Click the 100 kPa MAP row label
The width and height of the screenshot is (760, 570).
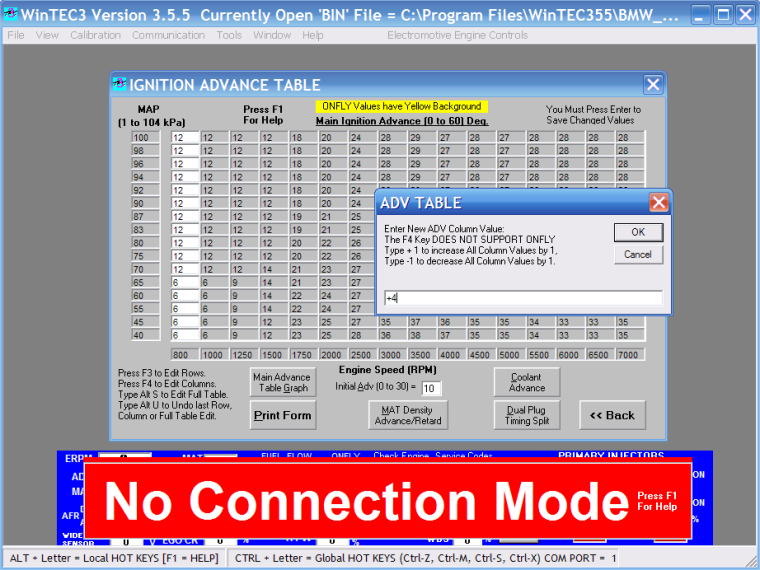(145, 138)
